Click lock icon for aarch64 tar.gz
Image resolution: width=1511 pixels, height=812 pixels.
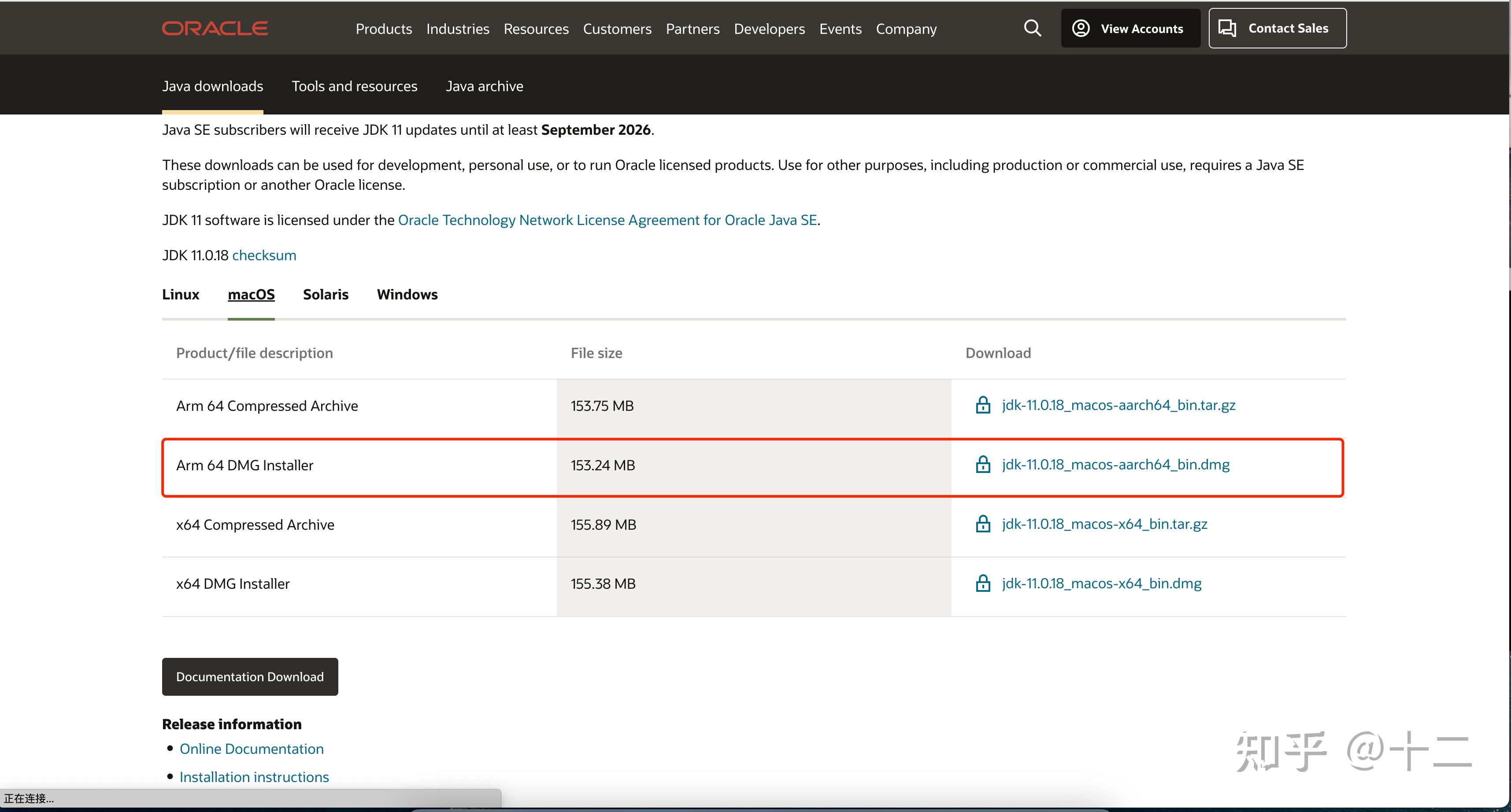click(983, 405)
